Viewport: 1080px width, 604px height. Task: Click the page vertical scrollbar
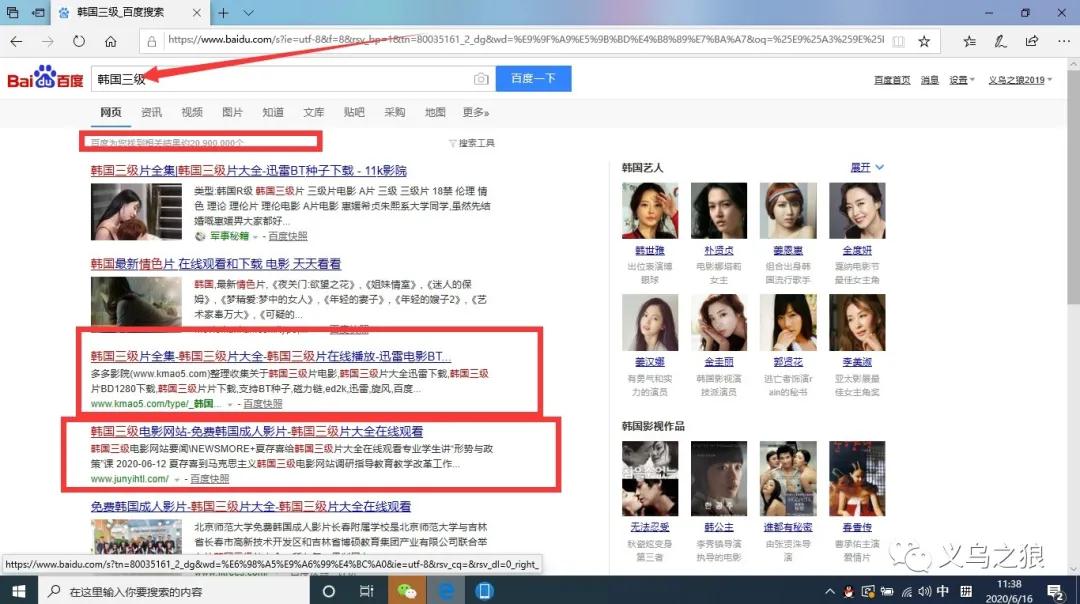[1072, 300]
